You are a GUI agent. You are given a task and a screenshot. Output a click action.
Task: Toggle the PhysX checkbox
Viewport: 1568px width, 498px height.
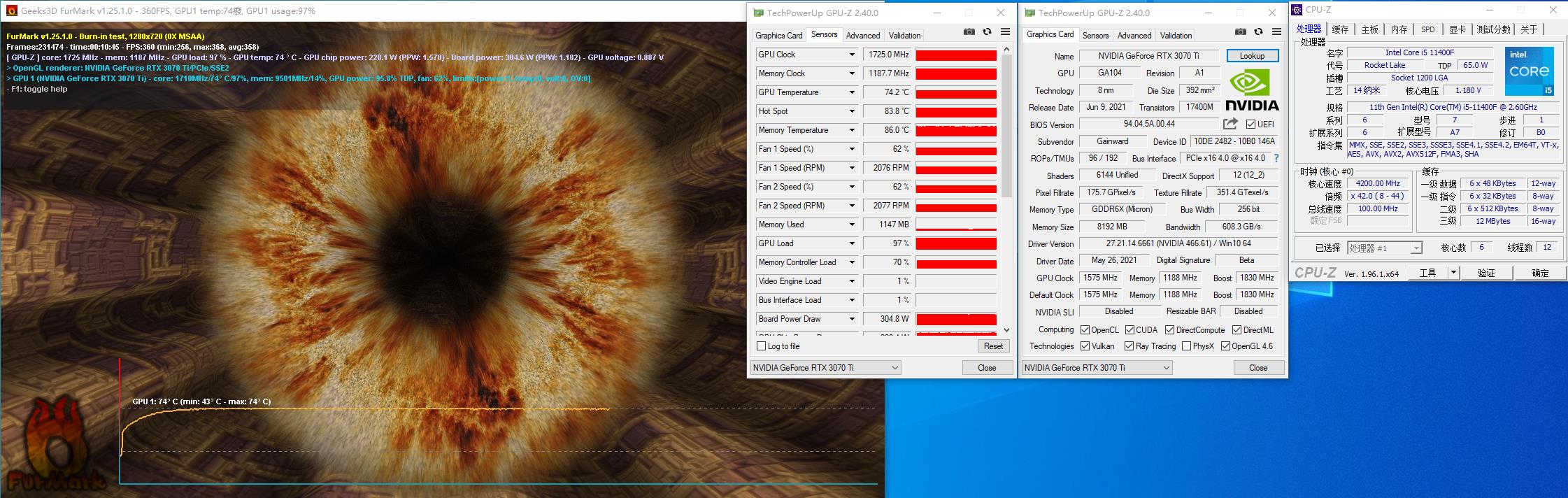1186,346
